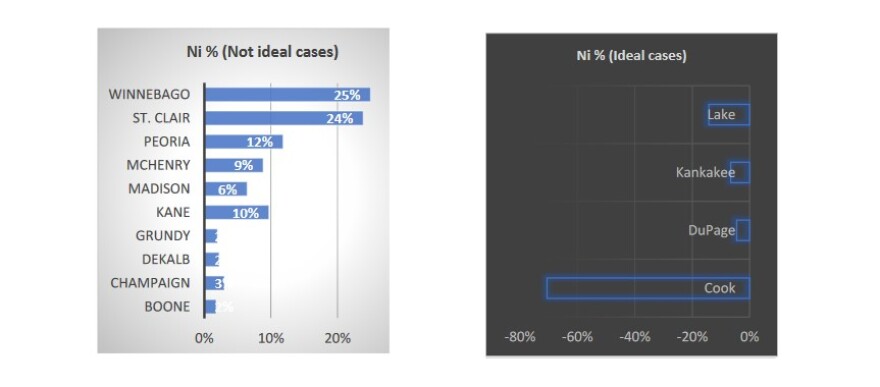This screenshot has height=387, width=880.
Task: Select the DEKALB bar
Action: click(212, 260)
